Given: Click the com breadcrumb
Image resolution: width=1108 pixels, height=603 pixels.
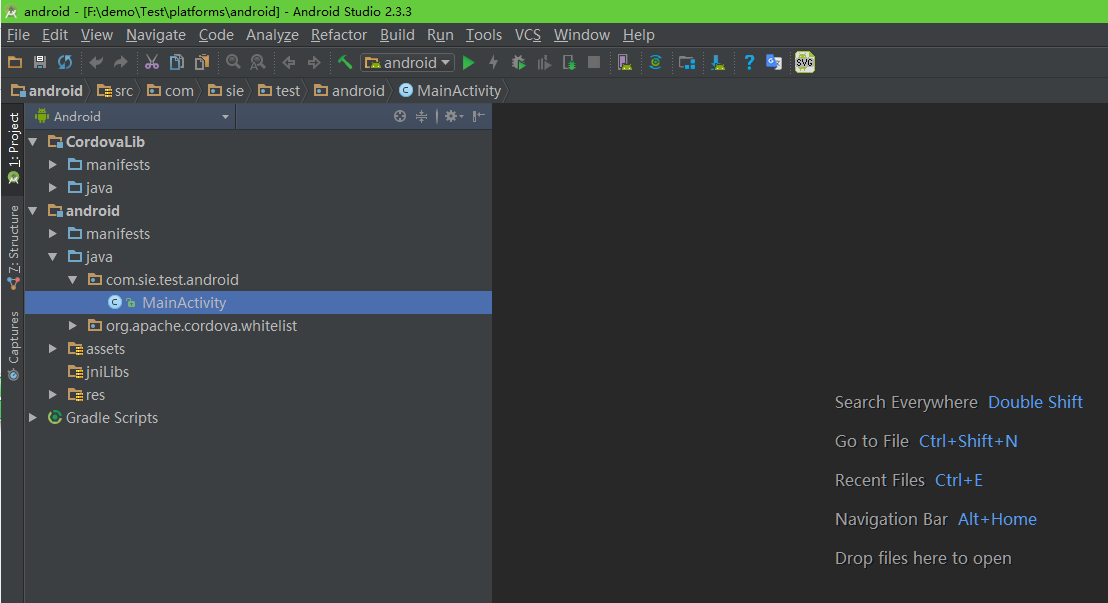Looking at the screenshot, I should [x=170, y=90].
